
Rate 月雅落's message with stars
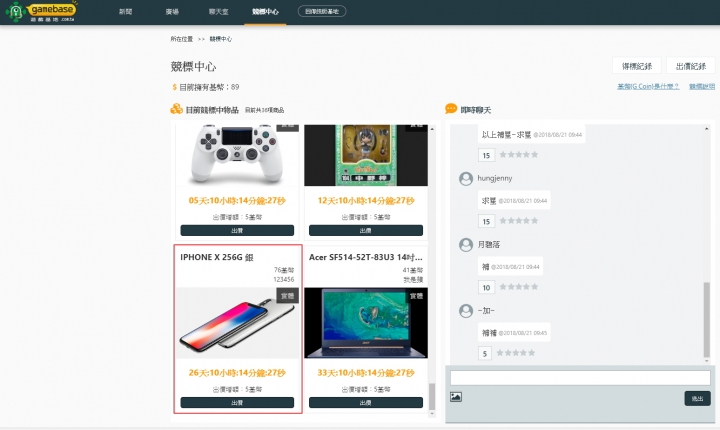(x=518, y=287)
